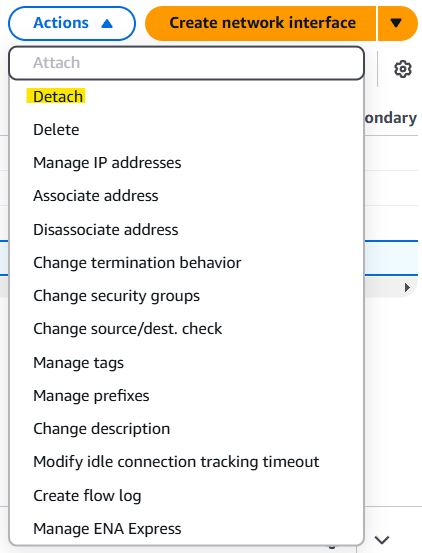Open Manage ENA Express
422x553 pixels.
coord(186,529)
